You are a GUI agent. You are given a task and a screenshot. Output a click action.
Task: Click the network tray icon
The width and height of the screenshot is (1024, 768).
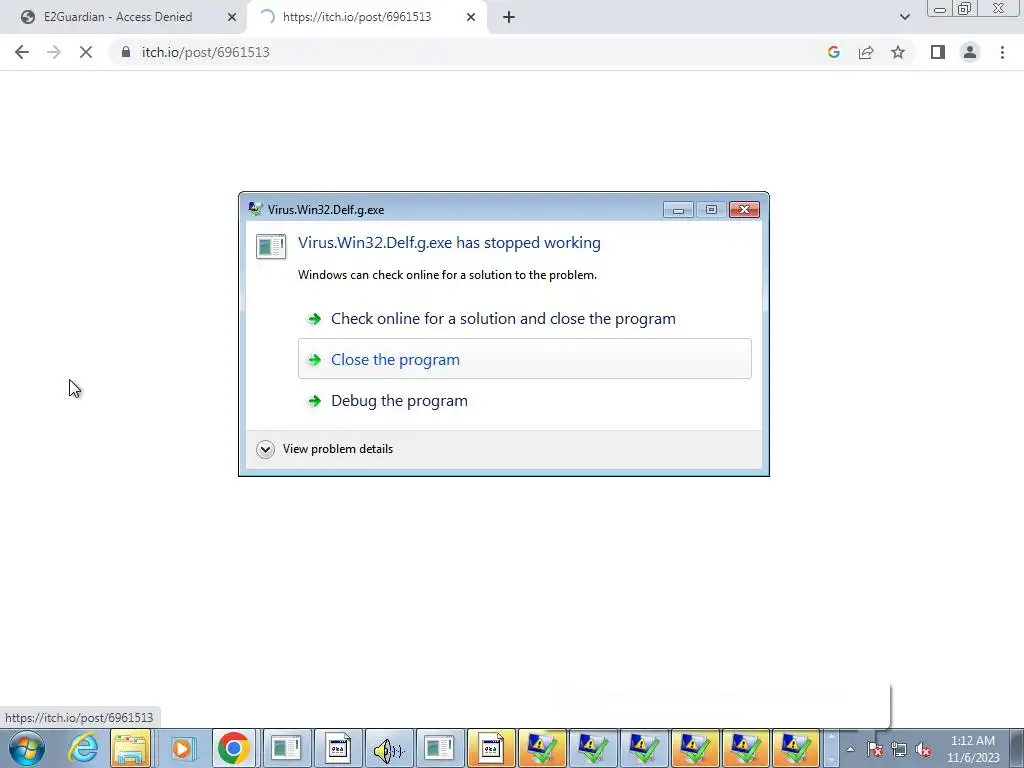[899, 749]
